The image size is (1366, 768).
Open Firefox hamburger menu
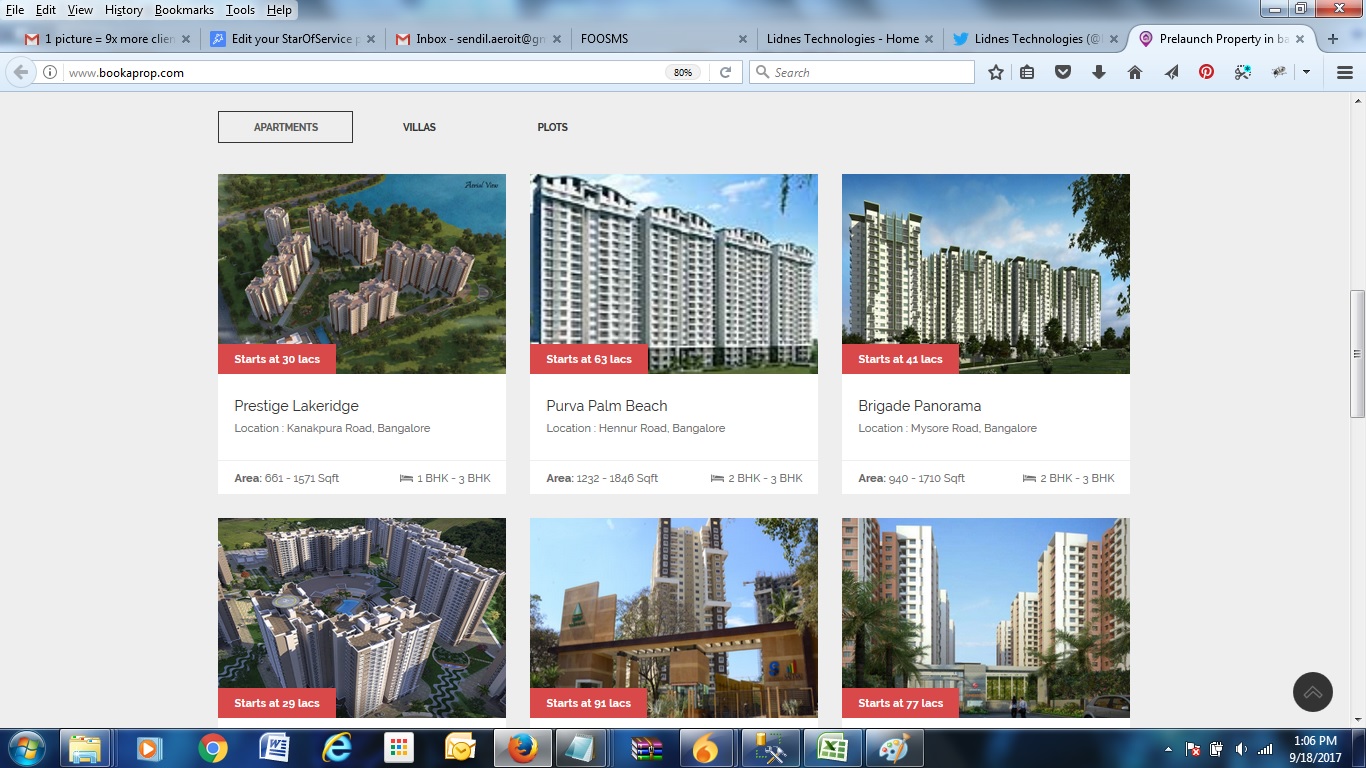(1345, 72)
